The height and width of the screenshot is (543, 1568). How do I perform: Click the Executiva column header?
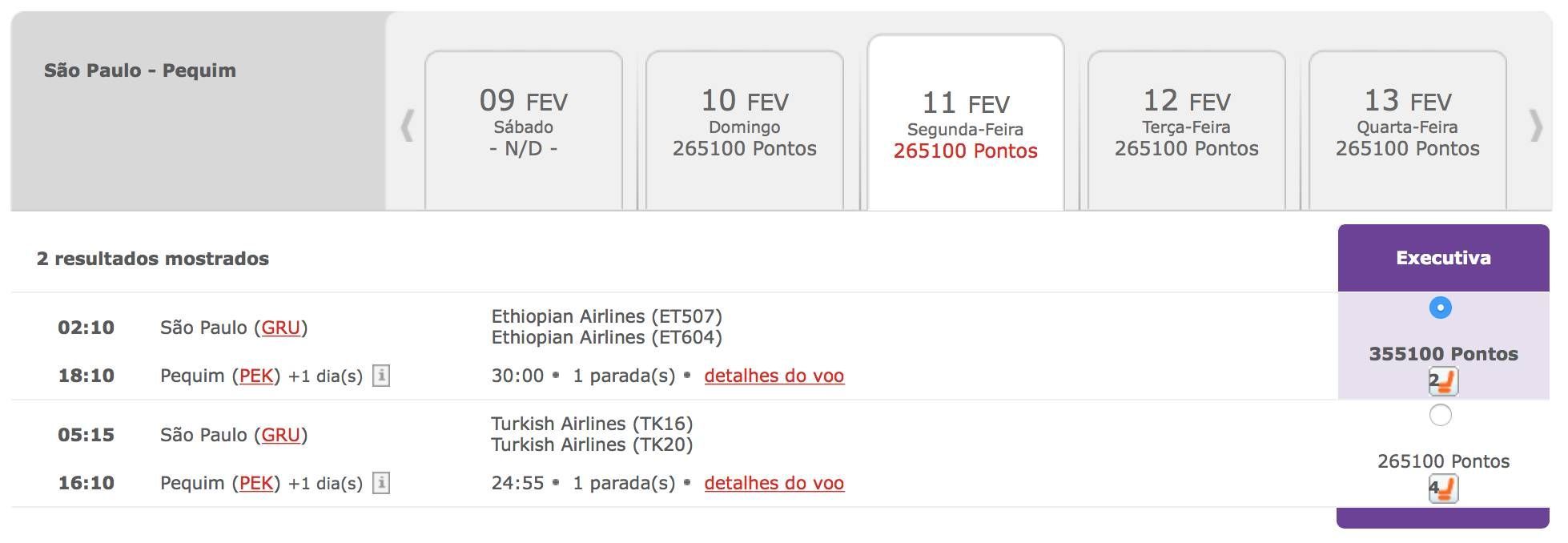coord(1443,258)
